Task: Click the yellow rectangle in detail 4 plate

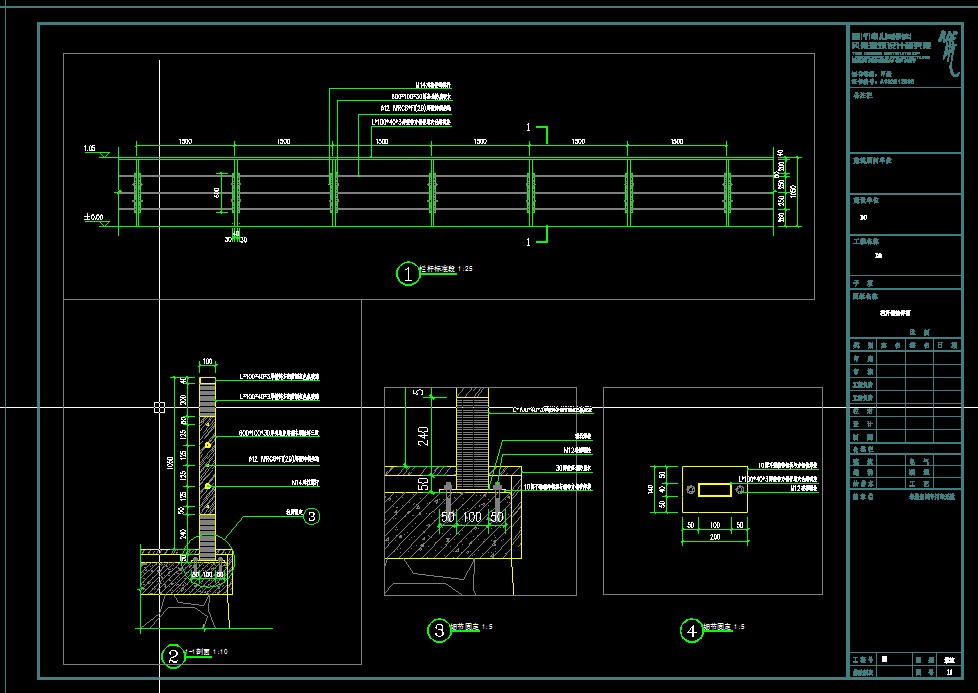Action: [715, 490]
